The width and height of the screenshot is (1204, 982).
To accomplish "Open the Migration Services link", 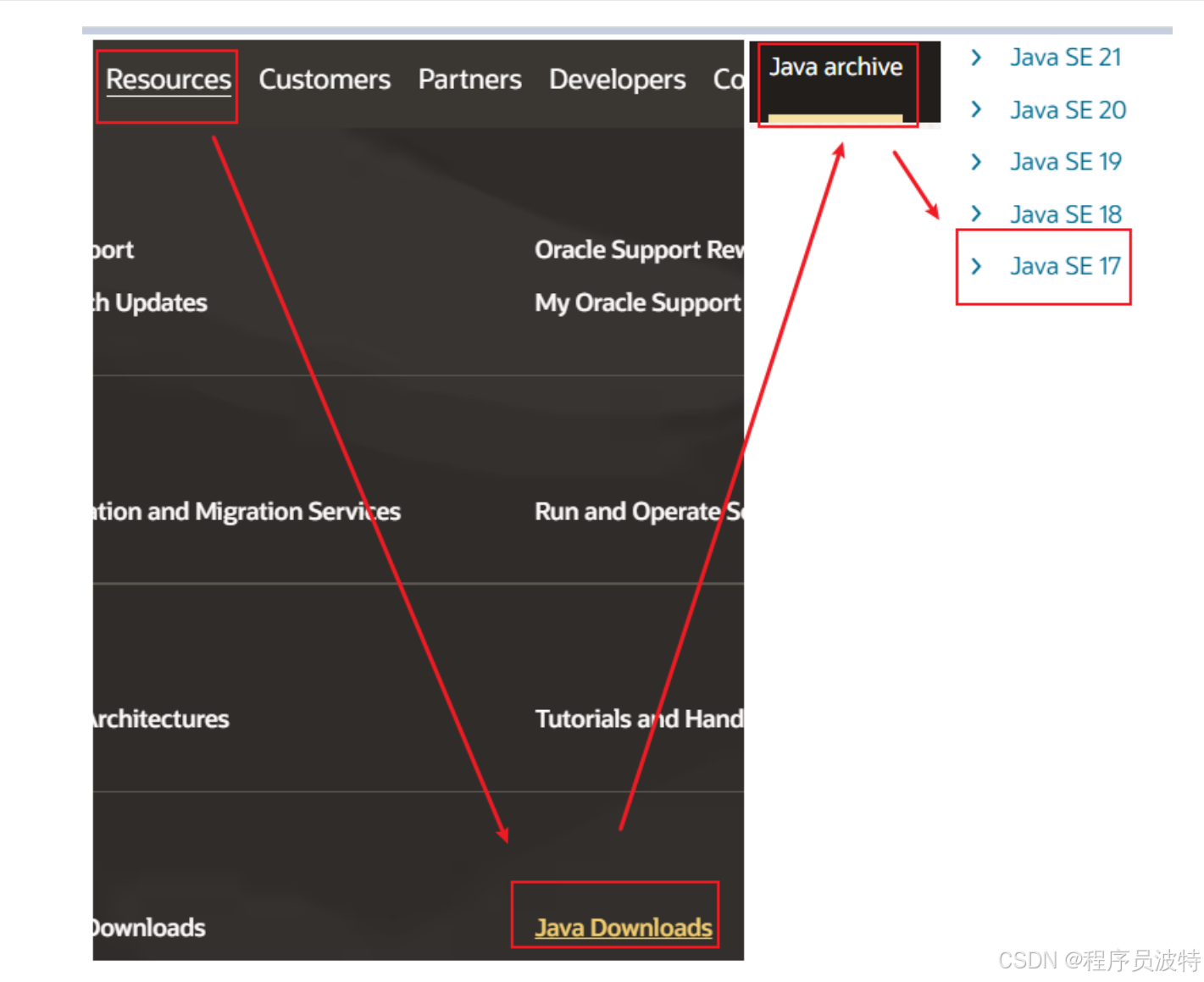I will tap(247, 512).
